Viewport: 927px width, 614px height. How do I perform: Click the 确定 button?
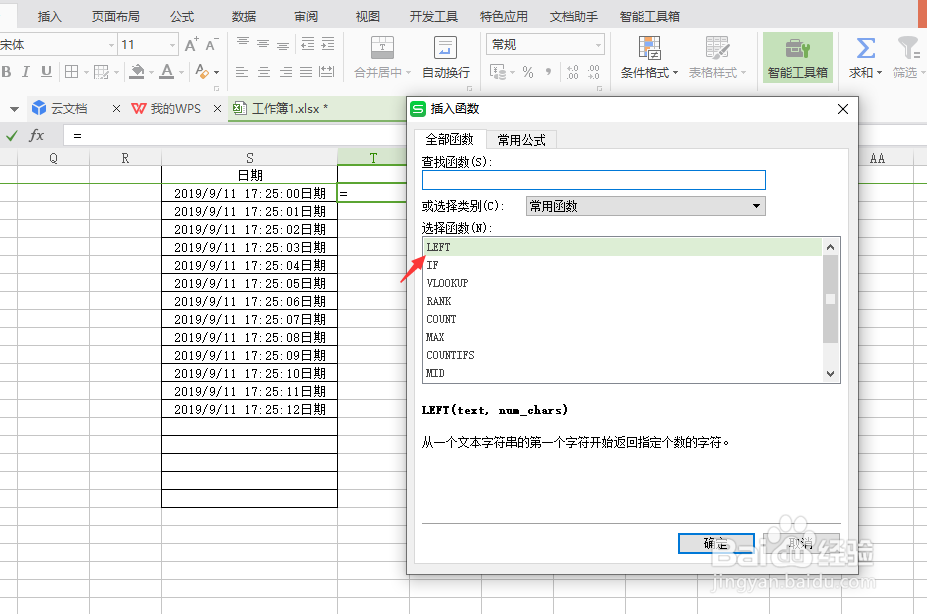tap(716, 544)
